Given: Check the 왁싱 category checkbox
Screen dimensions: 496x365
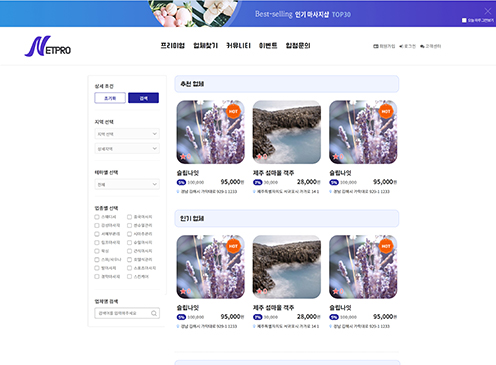Looking at the screenshot, I should [x=97, y=251].
